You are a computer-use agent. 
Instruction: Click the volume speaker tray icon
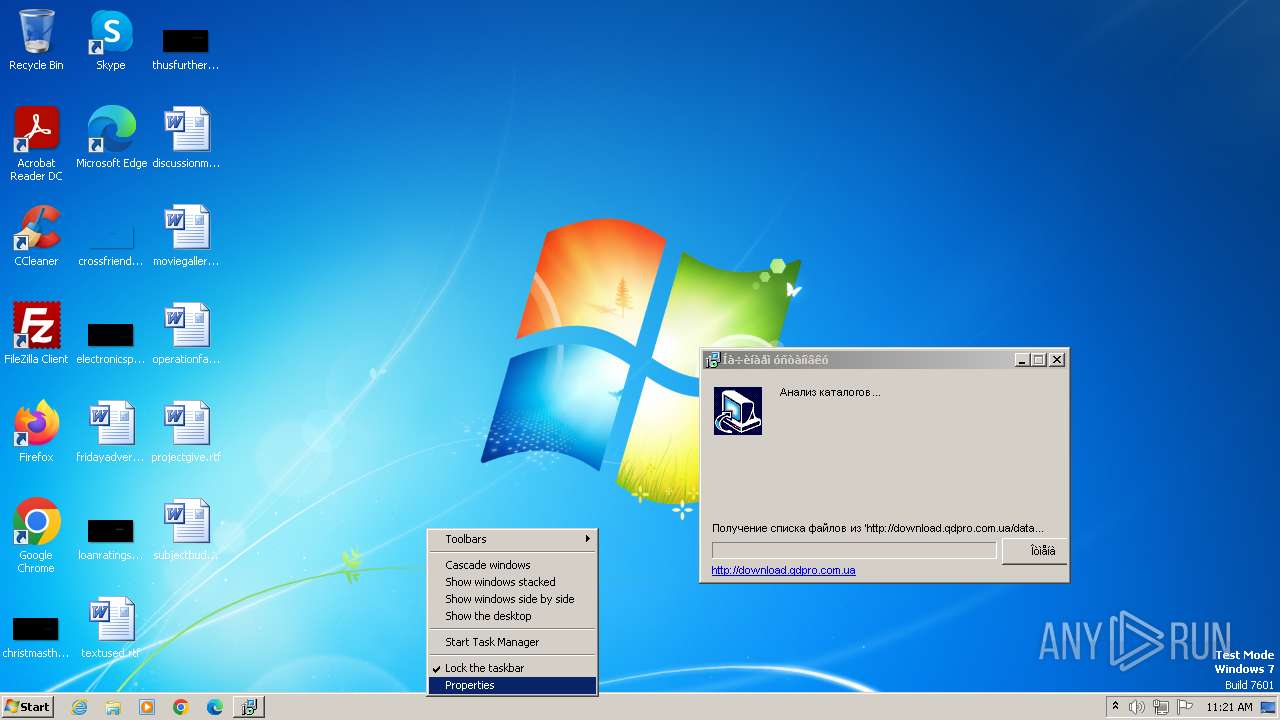coord(1137,707)
